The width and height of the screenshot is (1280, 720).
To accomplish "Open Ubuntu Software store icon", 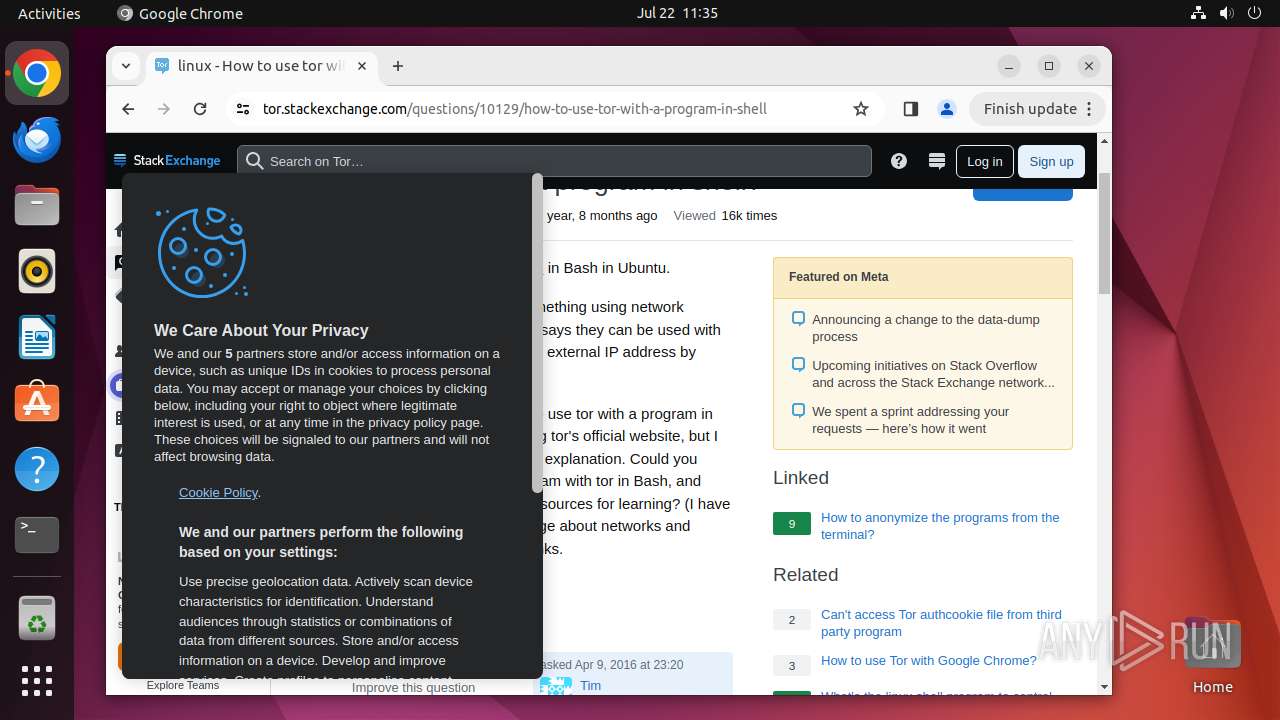I will pyautogui.click(x=37, y=403).
